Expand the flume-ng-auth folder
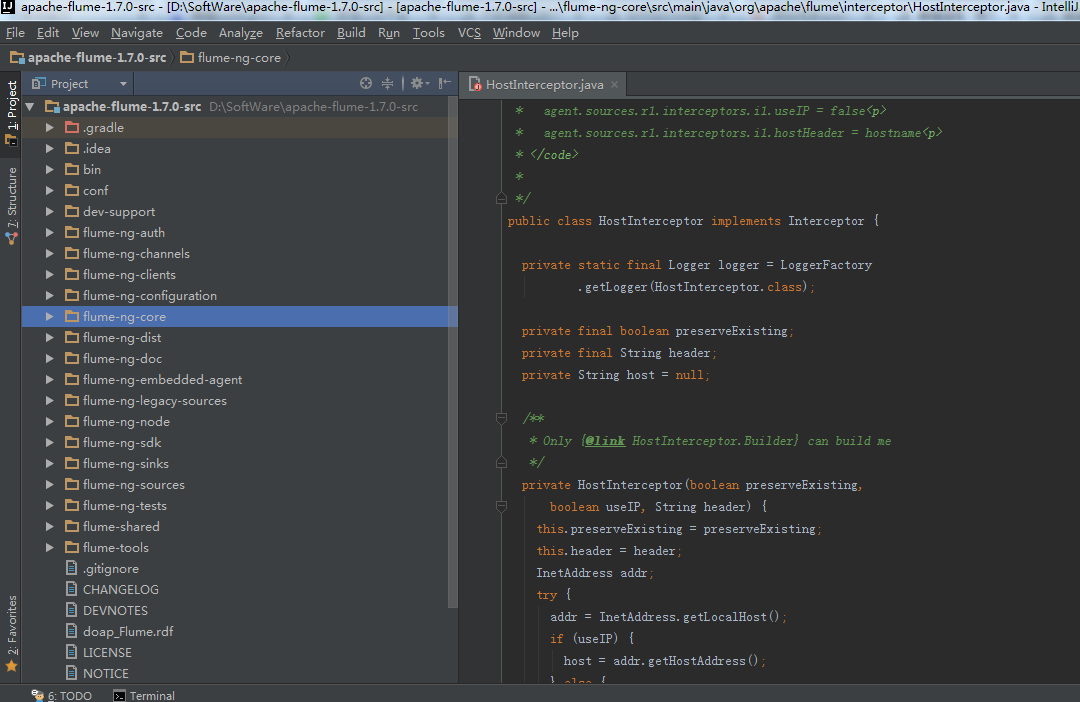The width and height of the screenshot is (1080, 702). (x=50, y=233)
